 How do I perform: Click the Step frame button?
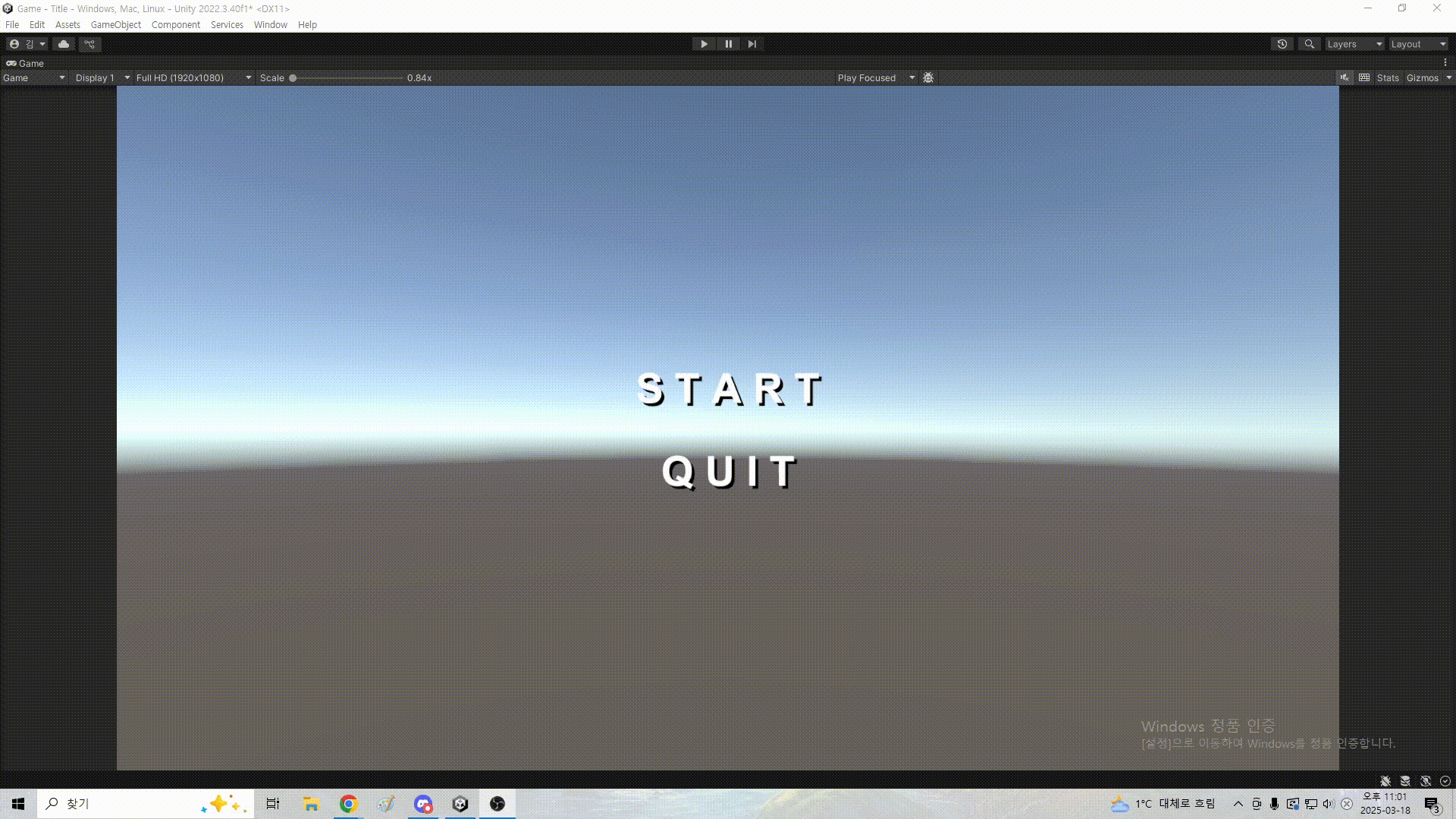(752, 44)
